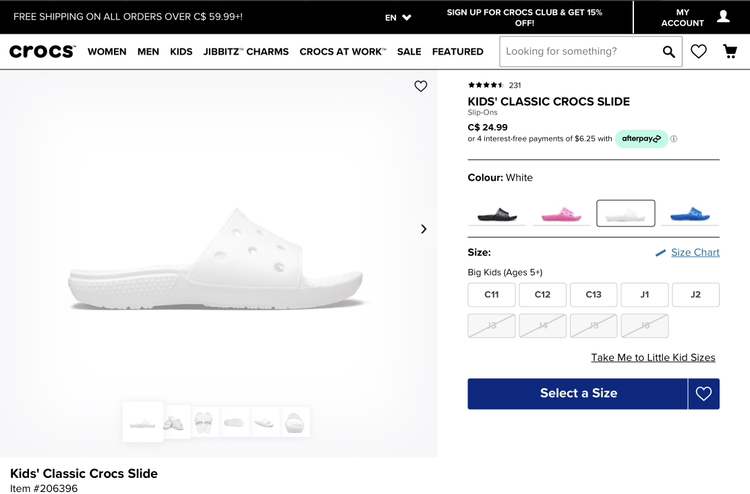Open the Size Chart link
This screenshot has height=494, width=750.
[695, 252]
